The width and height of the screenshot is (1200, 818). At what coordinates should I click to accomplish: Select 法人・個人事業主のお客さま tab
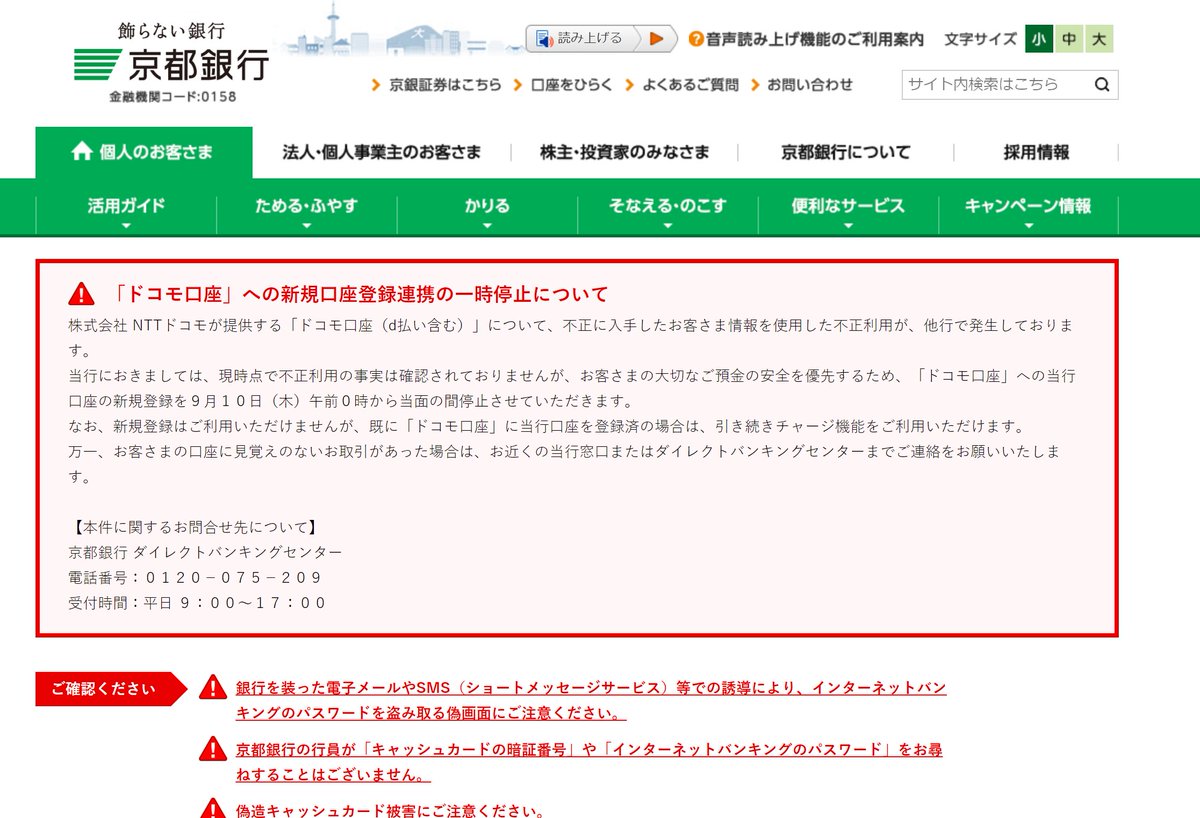[x=382, y=153]
